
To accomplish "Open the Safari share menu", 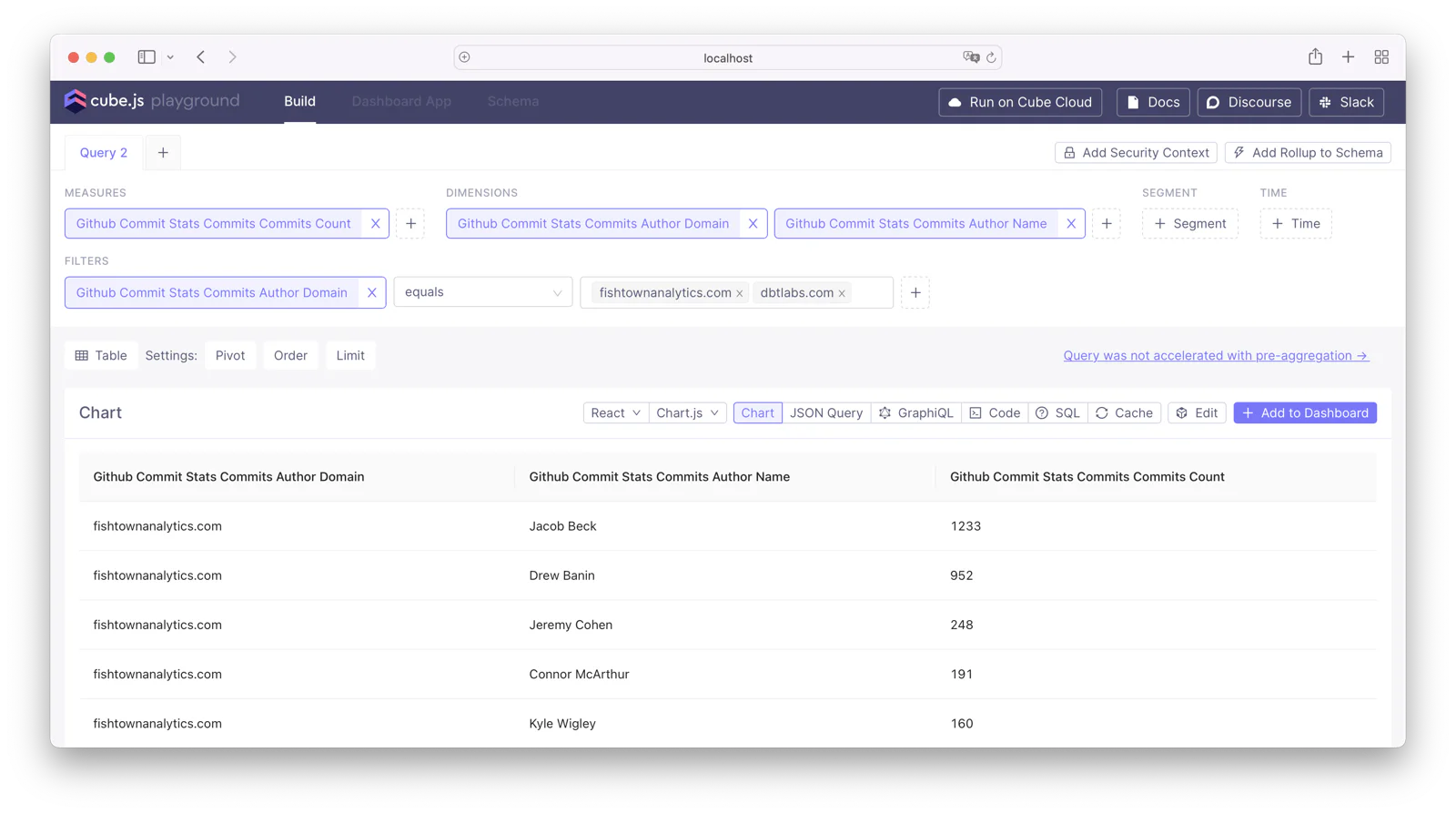I will click(1315, 56).
